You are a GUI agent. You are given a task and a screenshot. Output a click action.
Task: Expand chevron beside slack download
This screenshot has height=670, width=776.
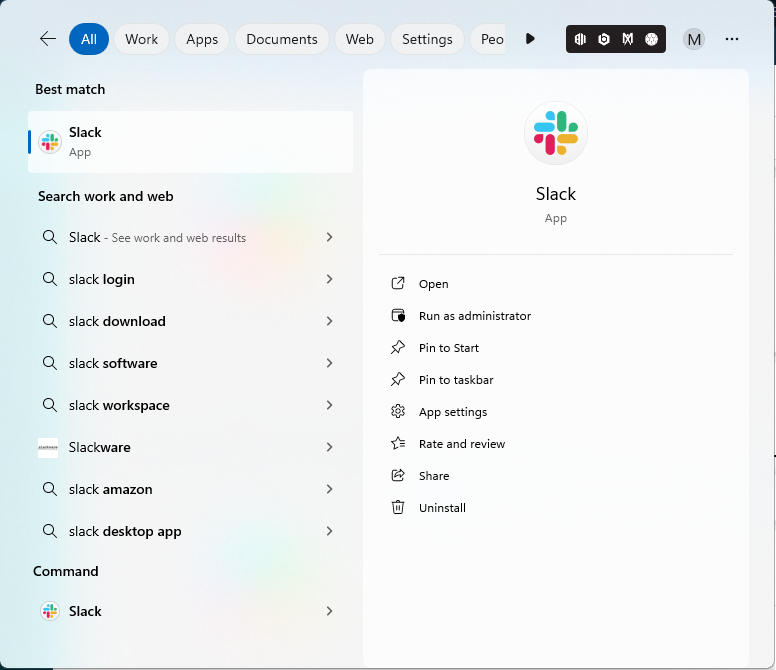330,322
